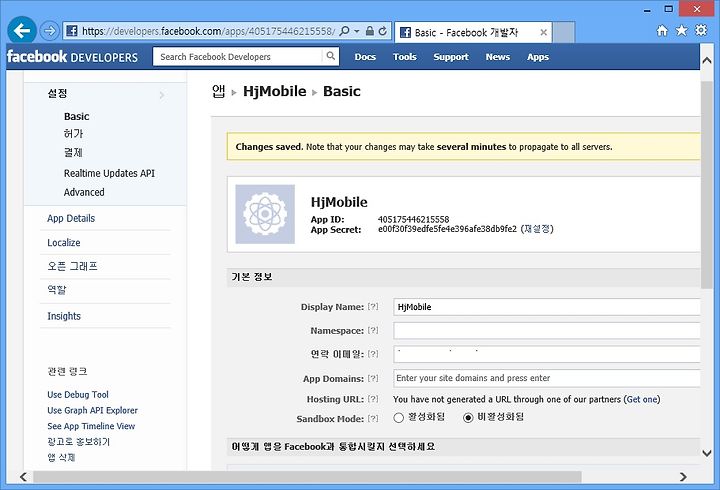
Task: Click the 연락 이메일 input field
Action: pyautogui.click(x=547, y=354)
